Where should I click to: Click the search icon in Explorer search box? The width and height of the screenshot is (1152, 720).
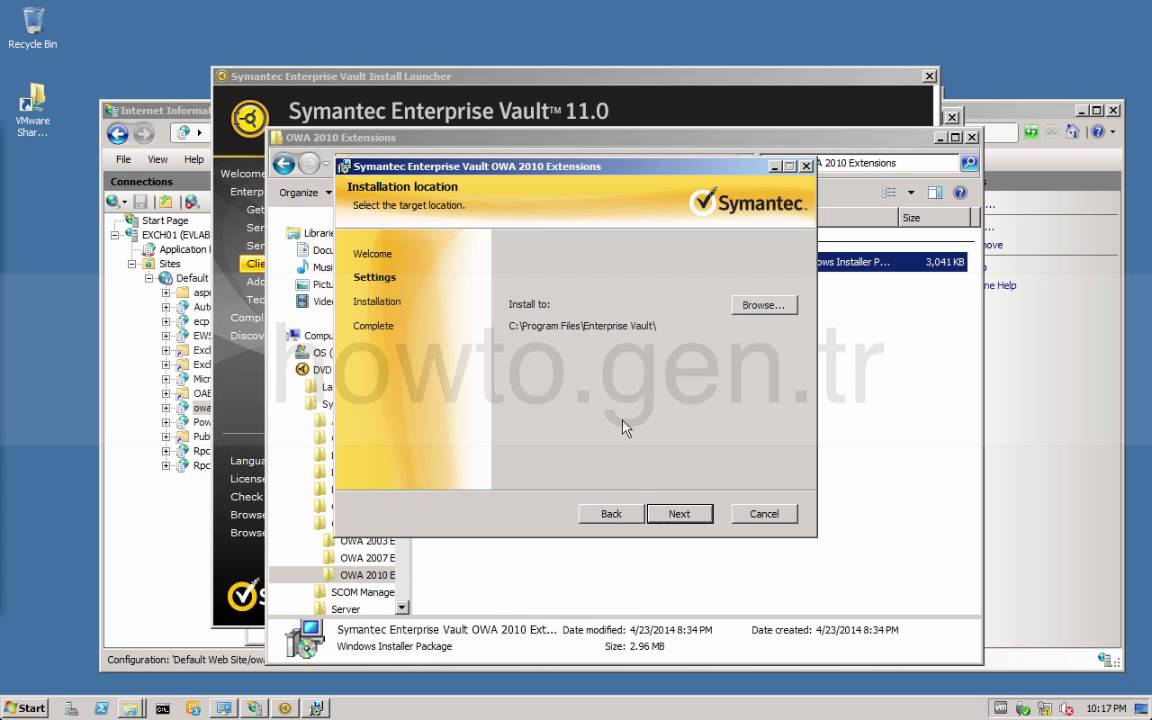(x=969, y=163)
